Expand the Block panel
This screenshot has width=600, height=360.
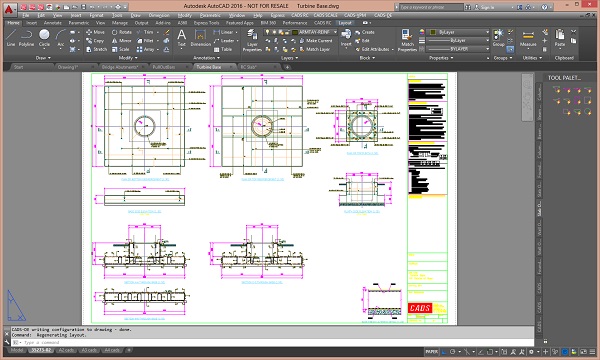point(367,58)
